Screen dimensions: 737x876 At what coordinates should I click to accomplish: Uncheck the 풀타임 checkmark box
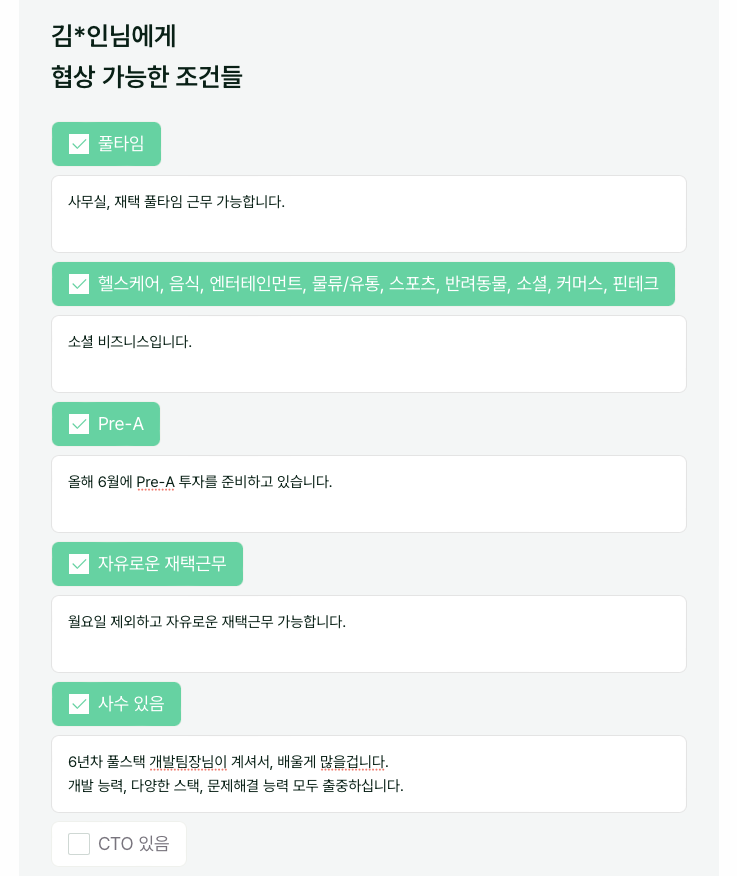79,144
